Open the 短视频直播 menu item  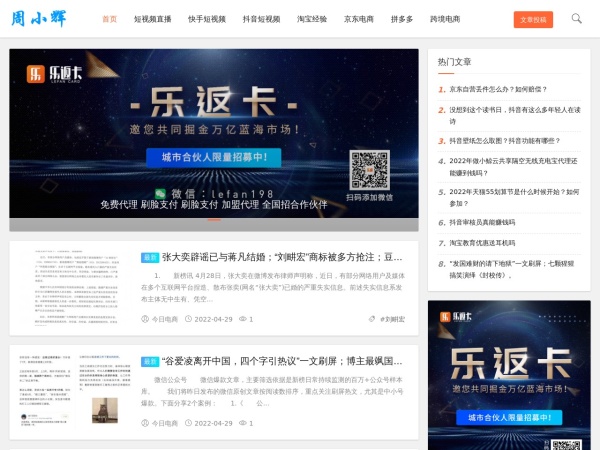(x=153, y=19)
